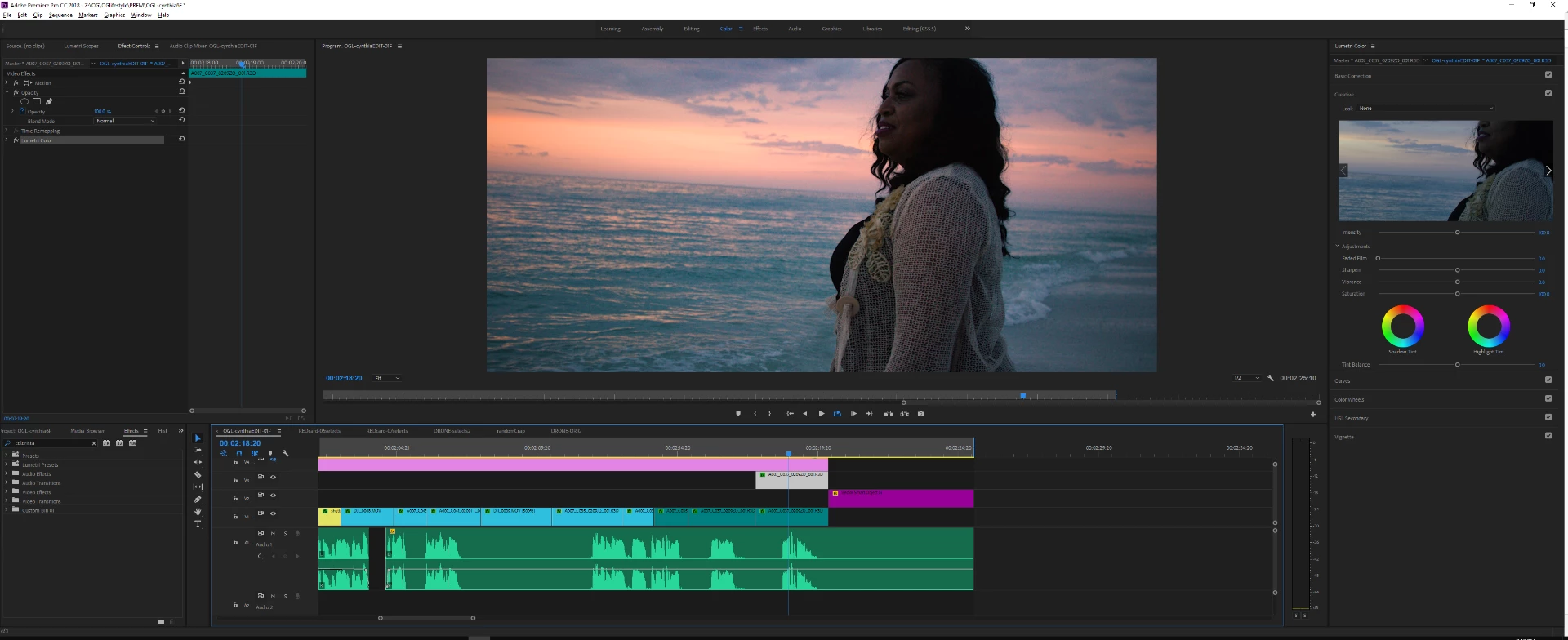Toggle Creative section checkbox
Screen dimensions: 1568x640
[1548, 93]
